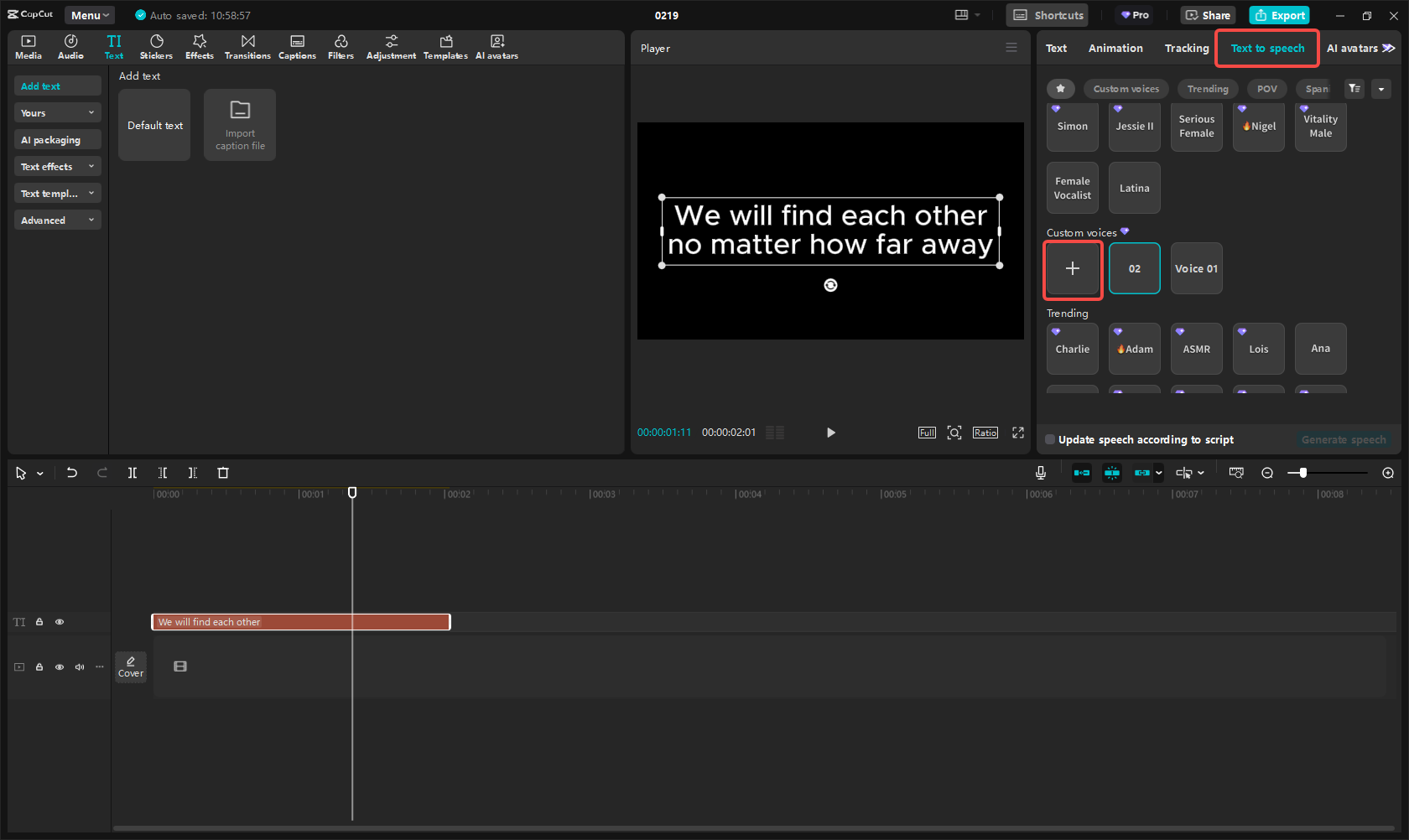Select the text clip on timeline

pos(300,622)
